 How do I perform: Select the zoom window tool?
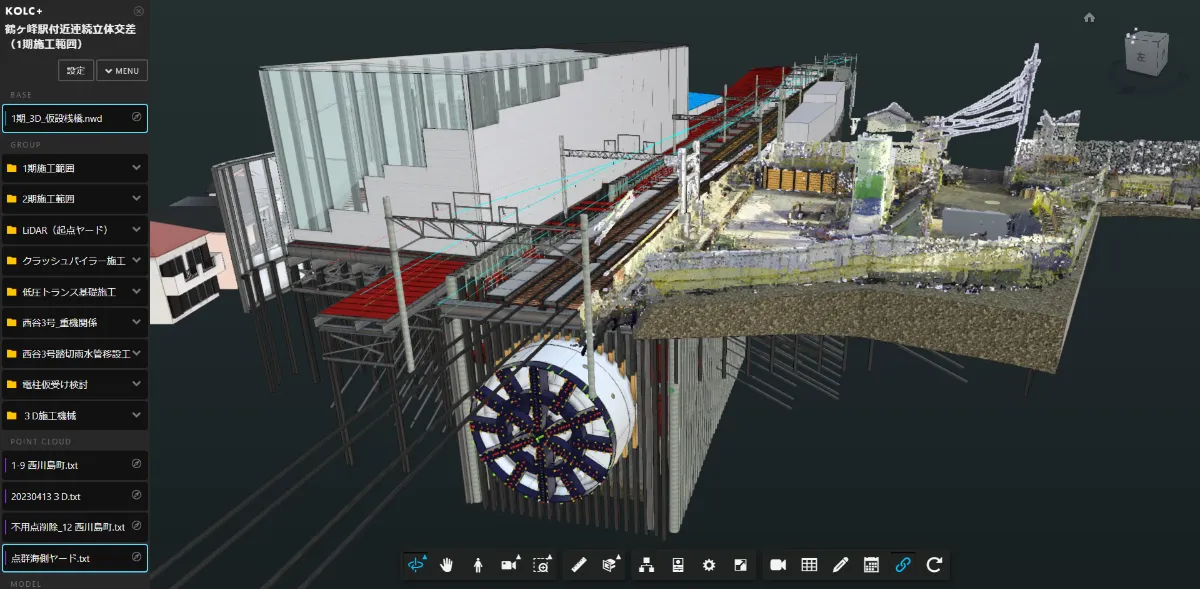541,565
